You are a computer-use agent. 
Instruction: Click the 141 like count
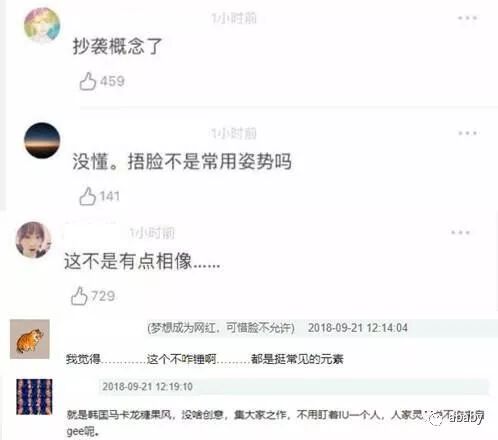pyautogui.click(x=110, y=196)
